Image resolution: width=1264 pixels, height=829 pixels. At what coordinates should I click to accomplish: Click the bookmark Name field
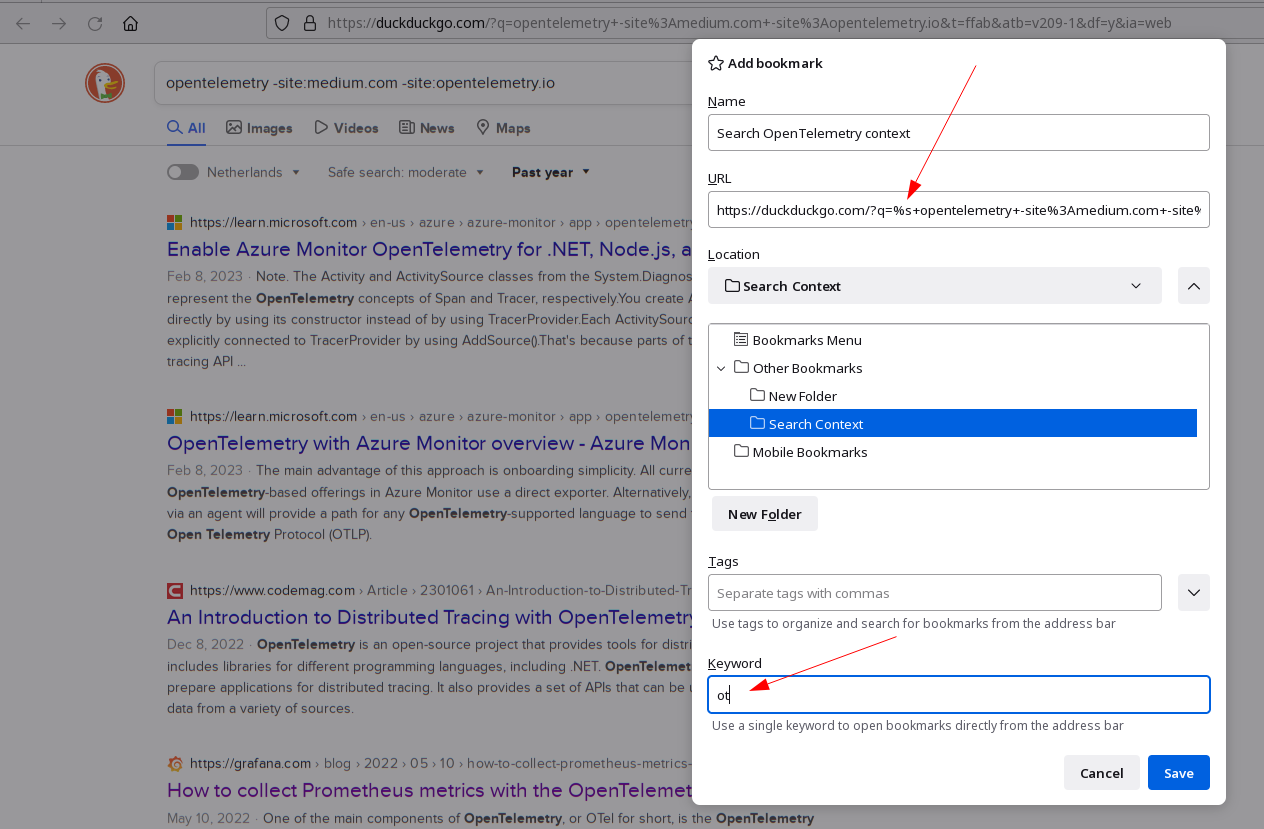tap(959, 133)
